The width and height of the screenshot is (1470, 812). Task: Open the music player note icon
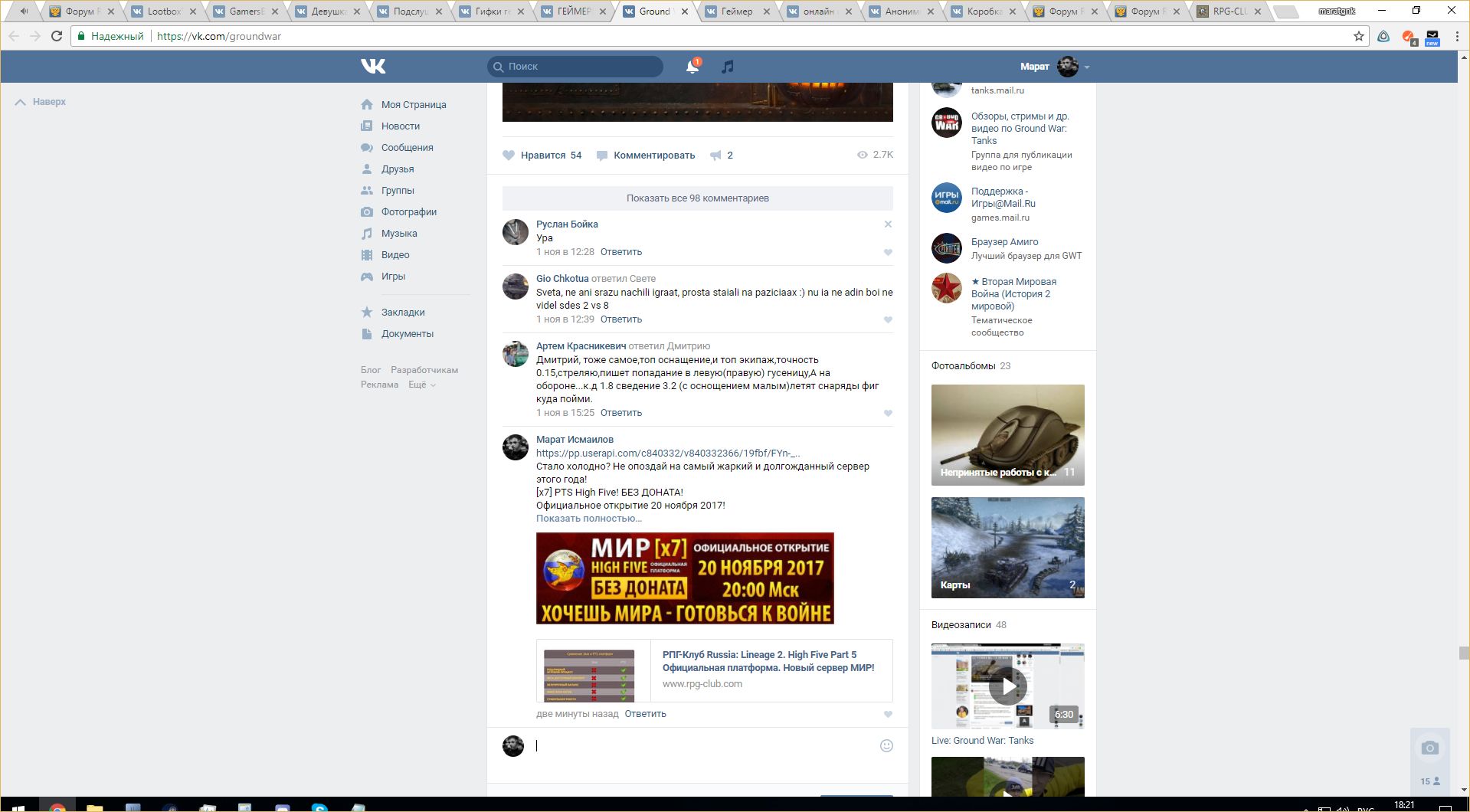point(728,67)
